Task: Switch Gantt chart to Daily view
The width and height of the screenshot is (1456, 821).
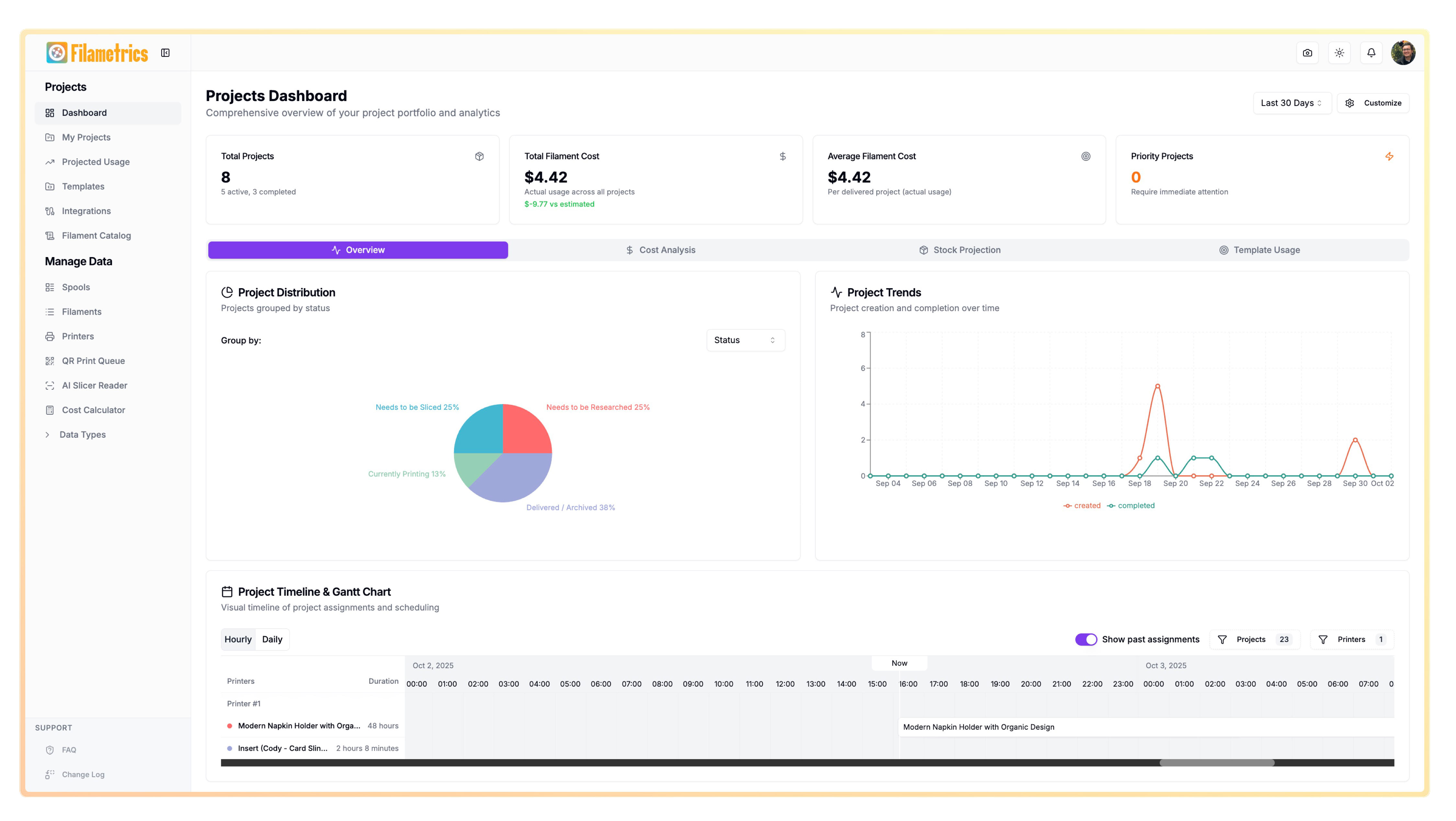Action: point(272,639)
